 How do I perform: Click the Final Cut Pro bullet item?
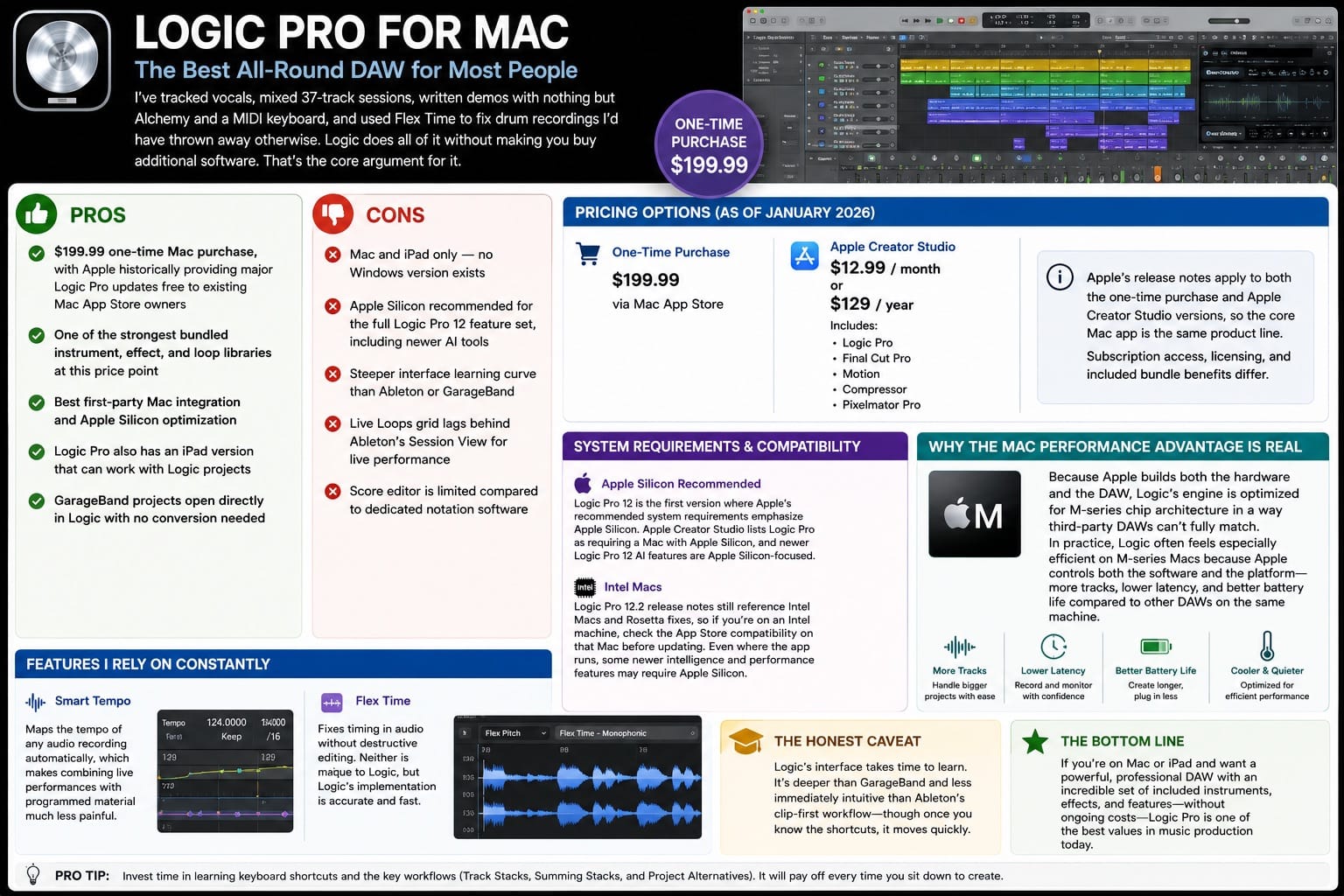tap(876, 358)
